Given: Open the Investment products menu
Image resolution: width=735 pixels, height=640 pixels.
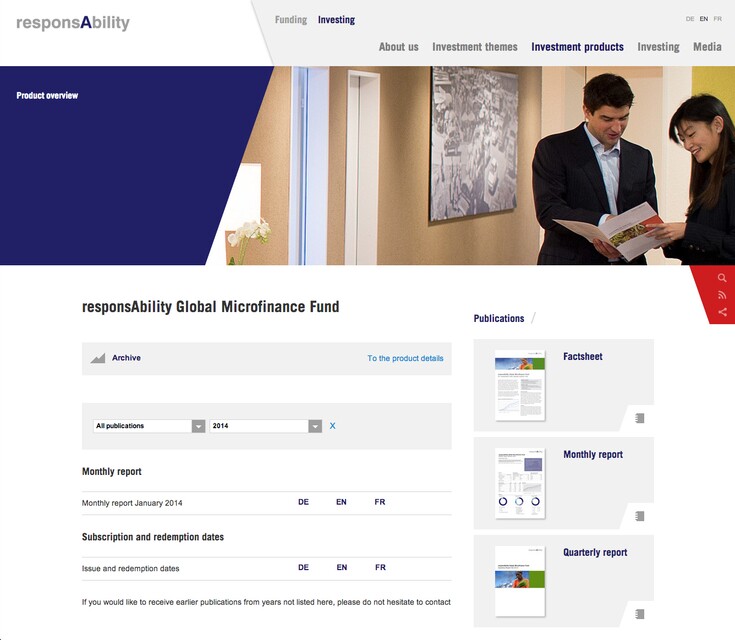Looking at the screenshot, I should coord(578,47).
